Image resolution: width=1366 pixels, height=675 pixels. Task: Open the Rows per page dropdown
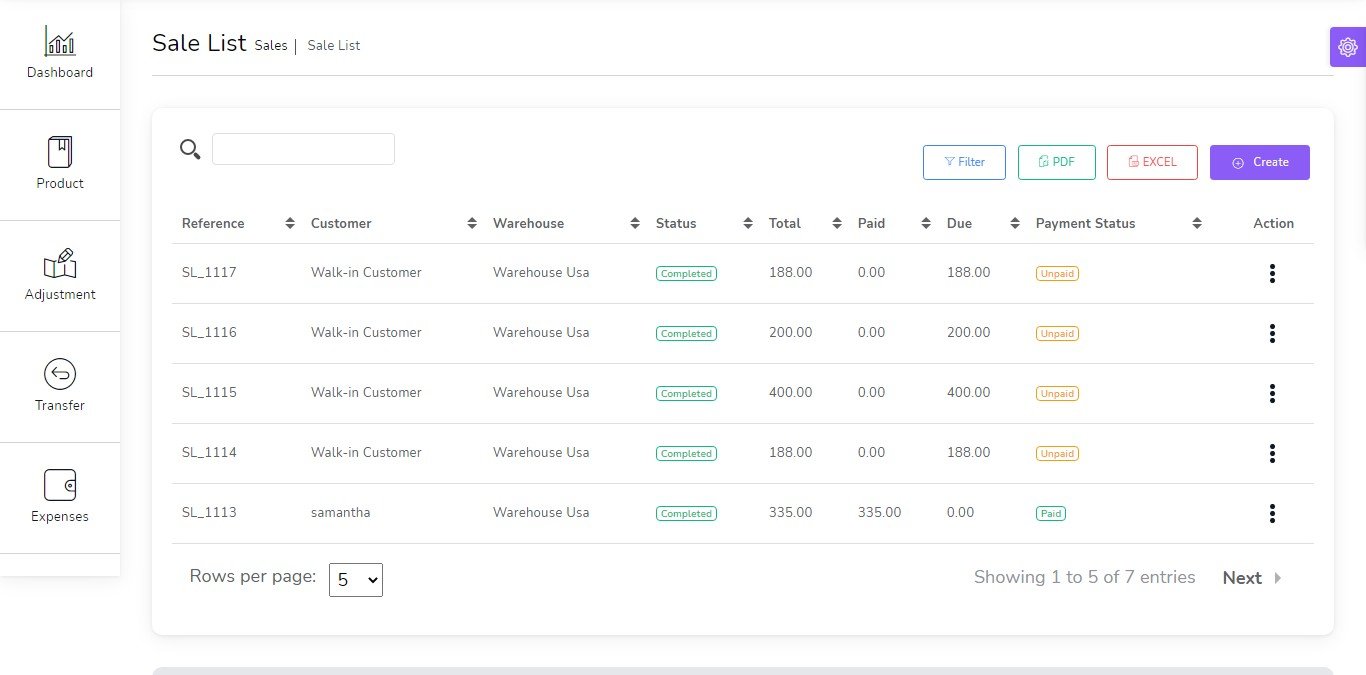click(356, 579)
